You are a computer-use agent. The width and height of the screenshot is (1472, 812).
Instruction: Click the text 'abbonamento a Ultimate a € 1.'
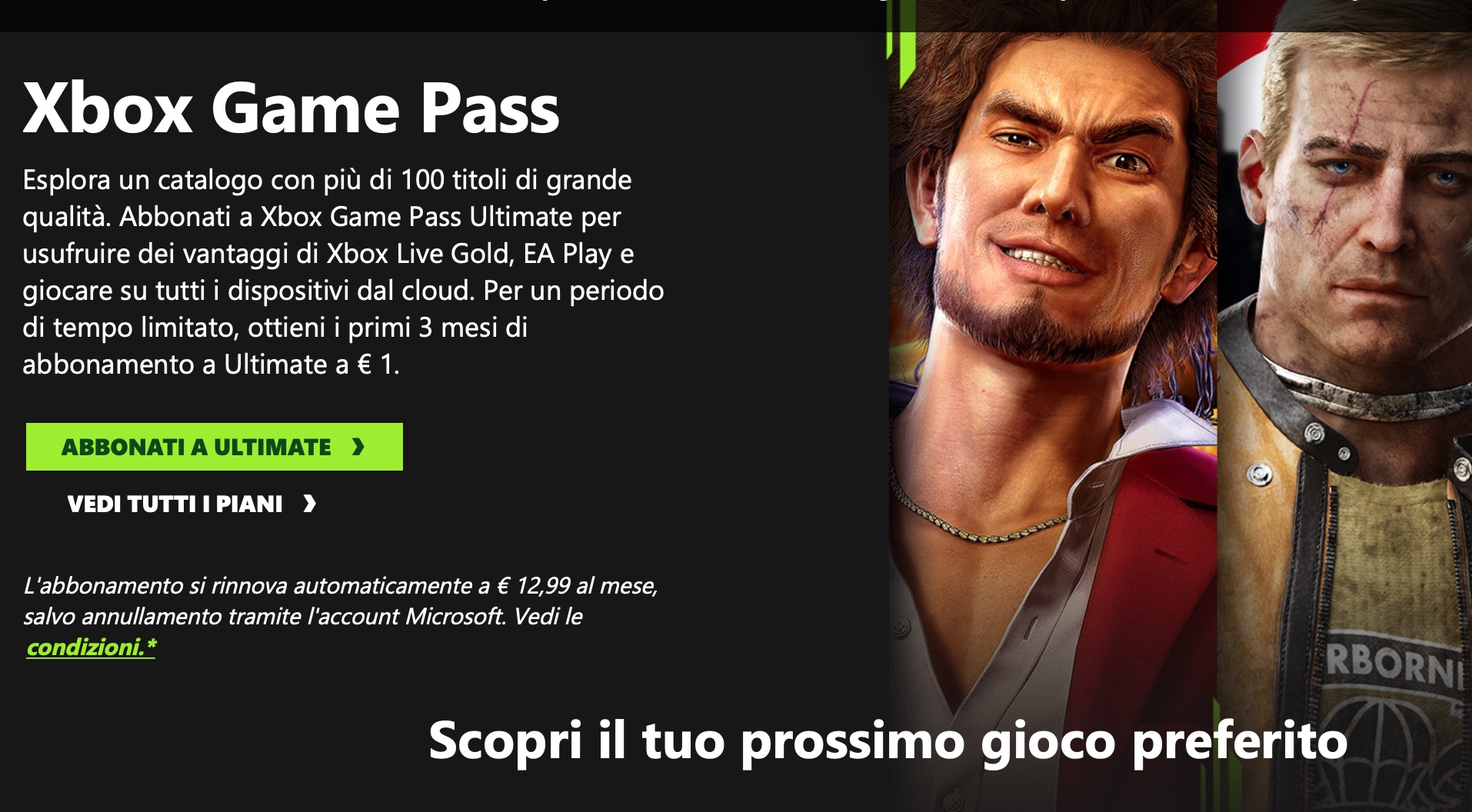point(211,364)
